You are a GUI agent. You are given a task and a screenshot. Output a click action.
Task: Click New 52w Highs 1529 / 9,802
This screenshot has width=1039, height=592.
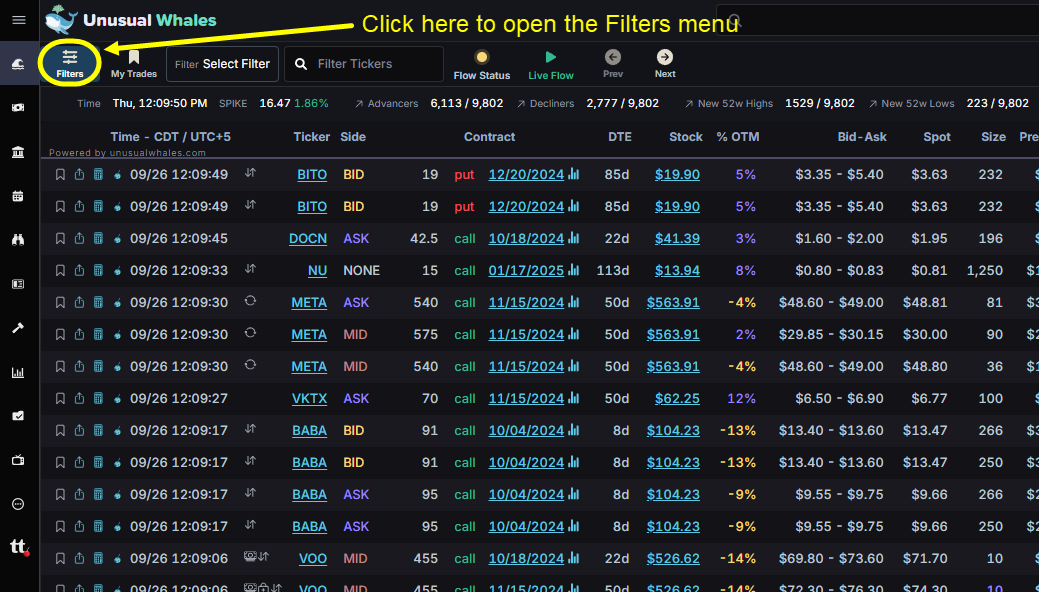[x=769, y=103]
